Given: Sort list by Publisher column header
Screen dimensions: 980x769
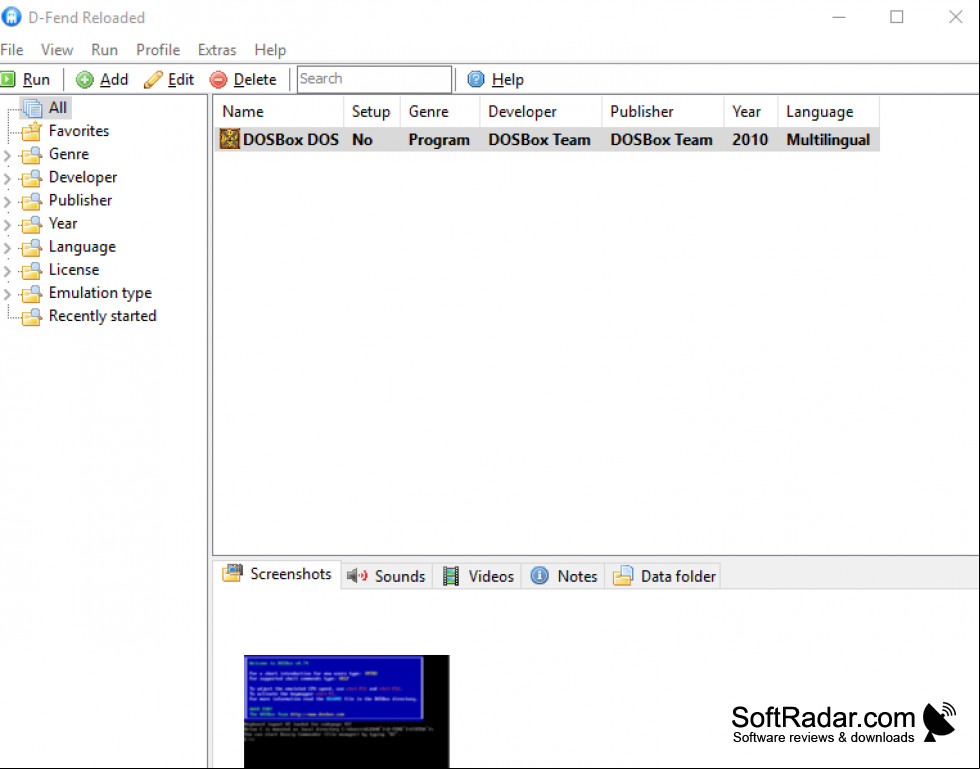Looking at the screenshot, I should point(662,111).
